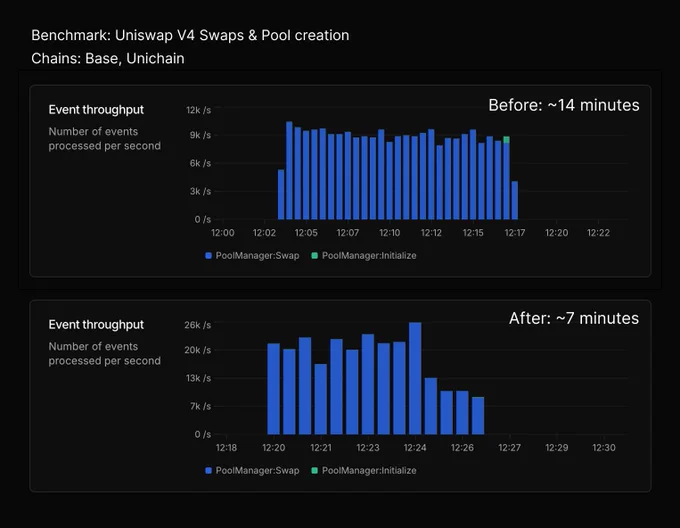Click the "12k /s" y-axis label

coord(199,110)
